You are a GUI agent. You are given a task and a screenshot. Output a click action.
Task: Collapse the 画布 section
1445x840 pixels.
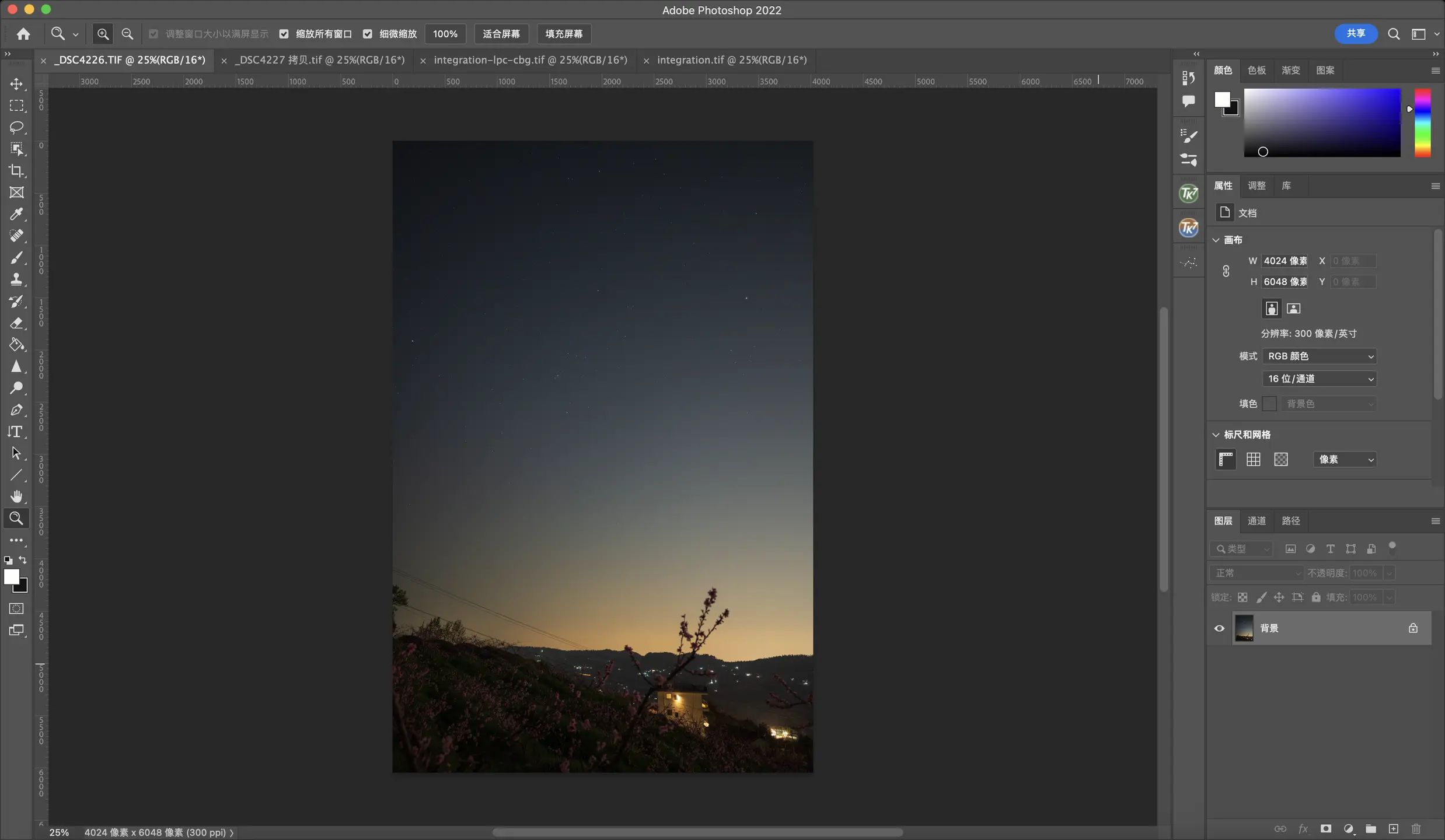pos(1216,240)
